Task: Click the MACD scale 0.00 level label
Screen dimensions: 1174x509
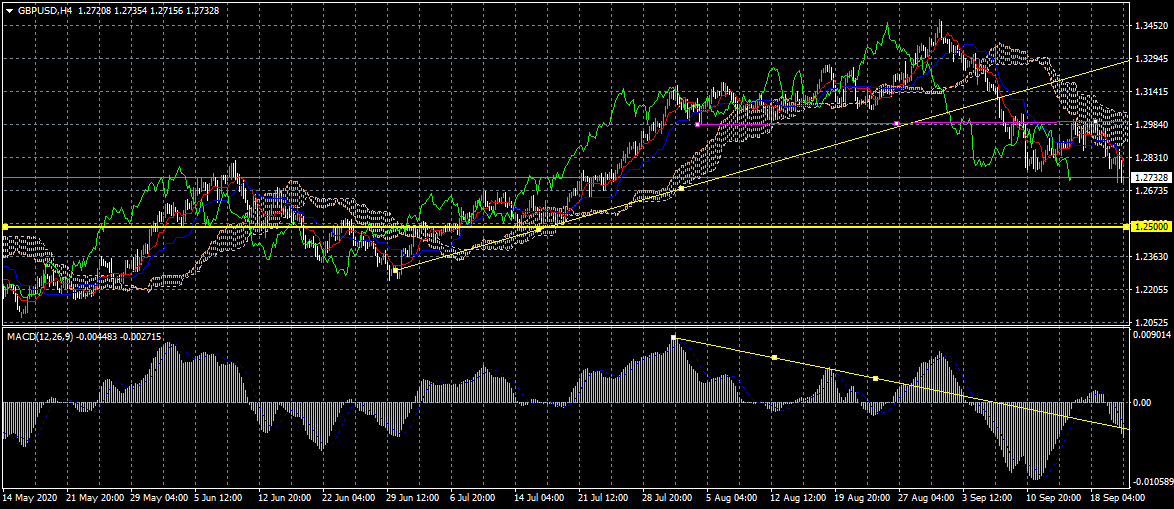Action: click(1143, 402)
